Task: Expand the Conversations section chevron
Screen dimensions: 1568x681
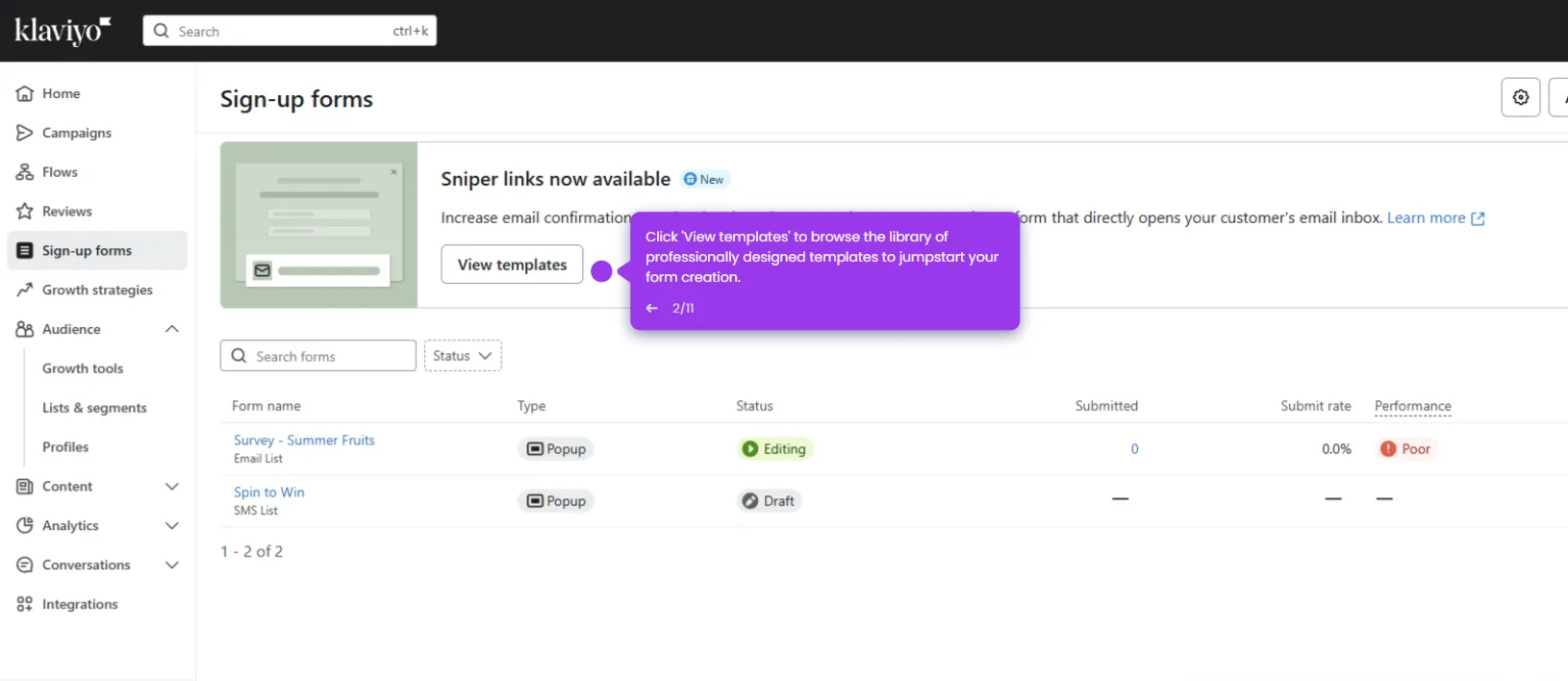Action: [x=172, y=566]
